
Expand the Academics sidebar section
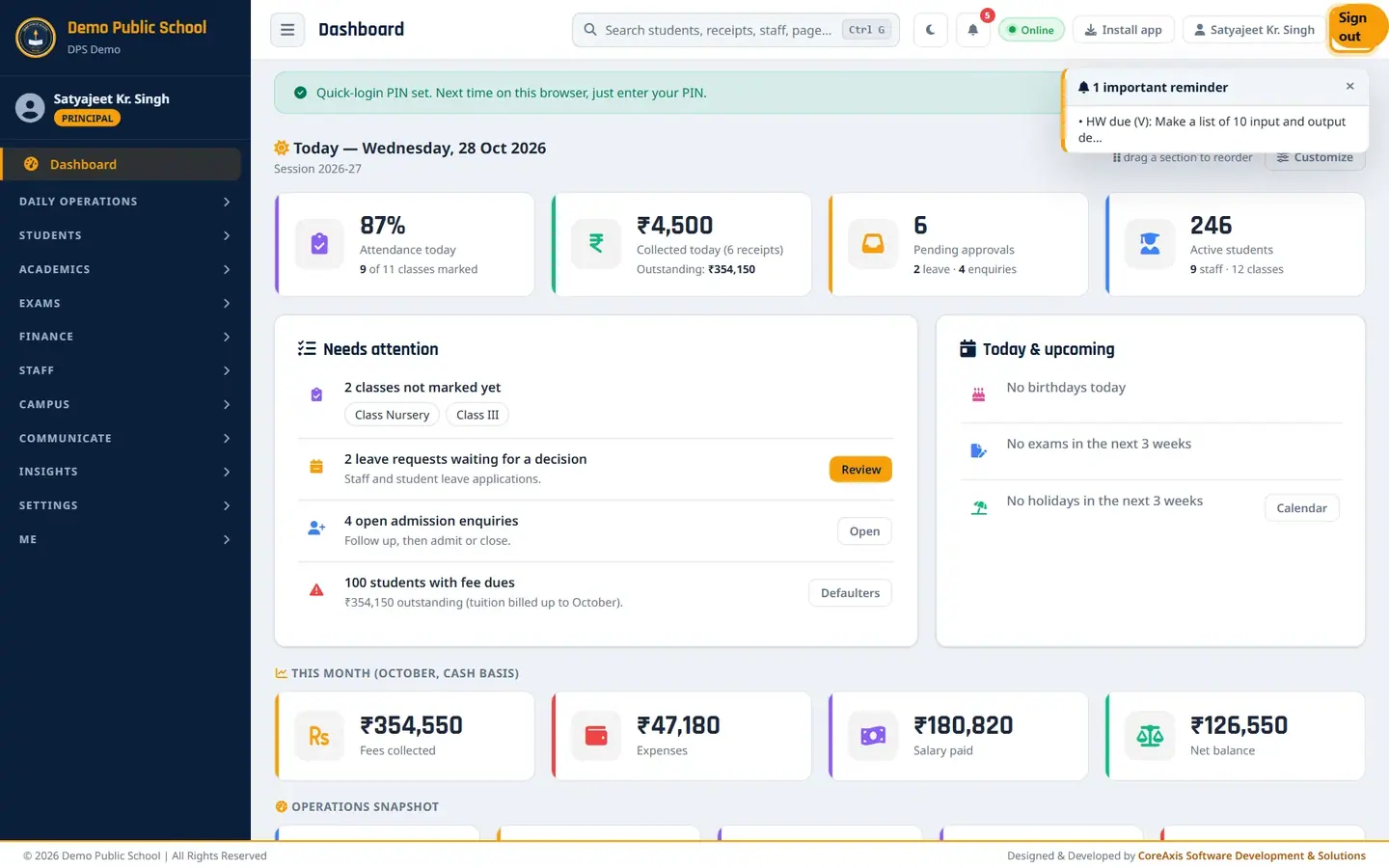coord(125,269)
